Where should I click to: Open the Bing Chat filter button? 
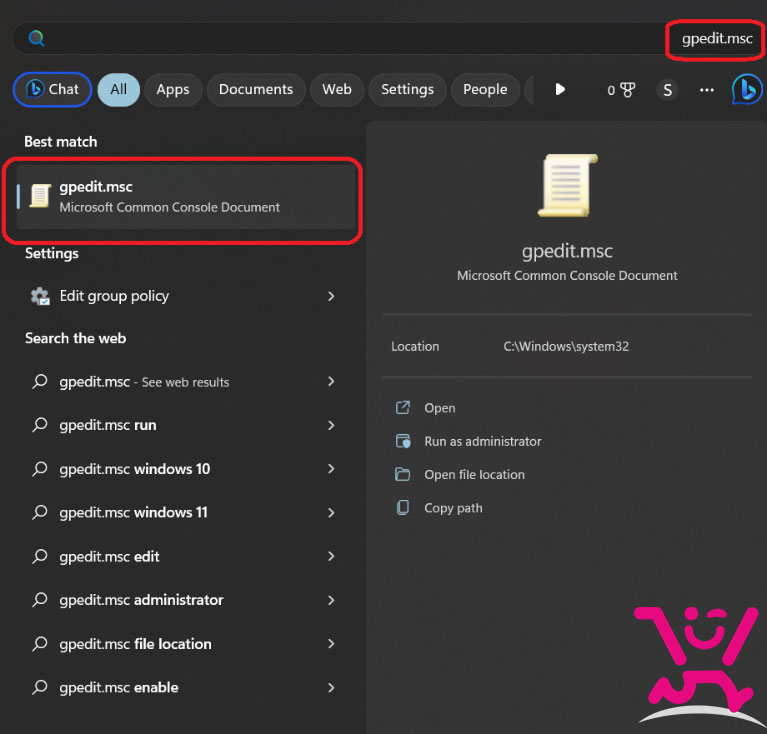[52, 89]
